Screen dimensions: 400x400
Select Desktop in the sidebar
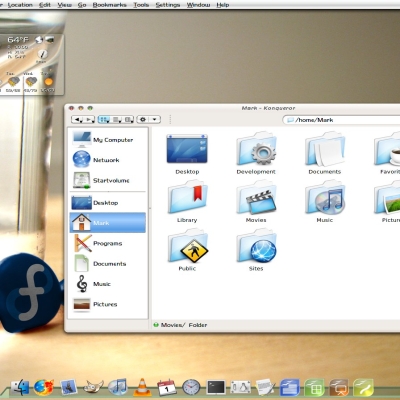point(108,203)
